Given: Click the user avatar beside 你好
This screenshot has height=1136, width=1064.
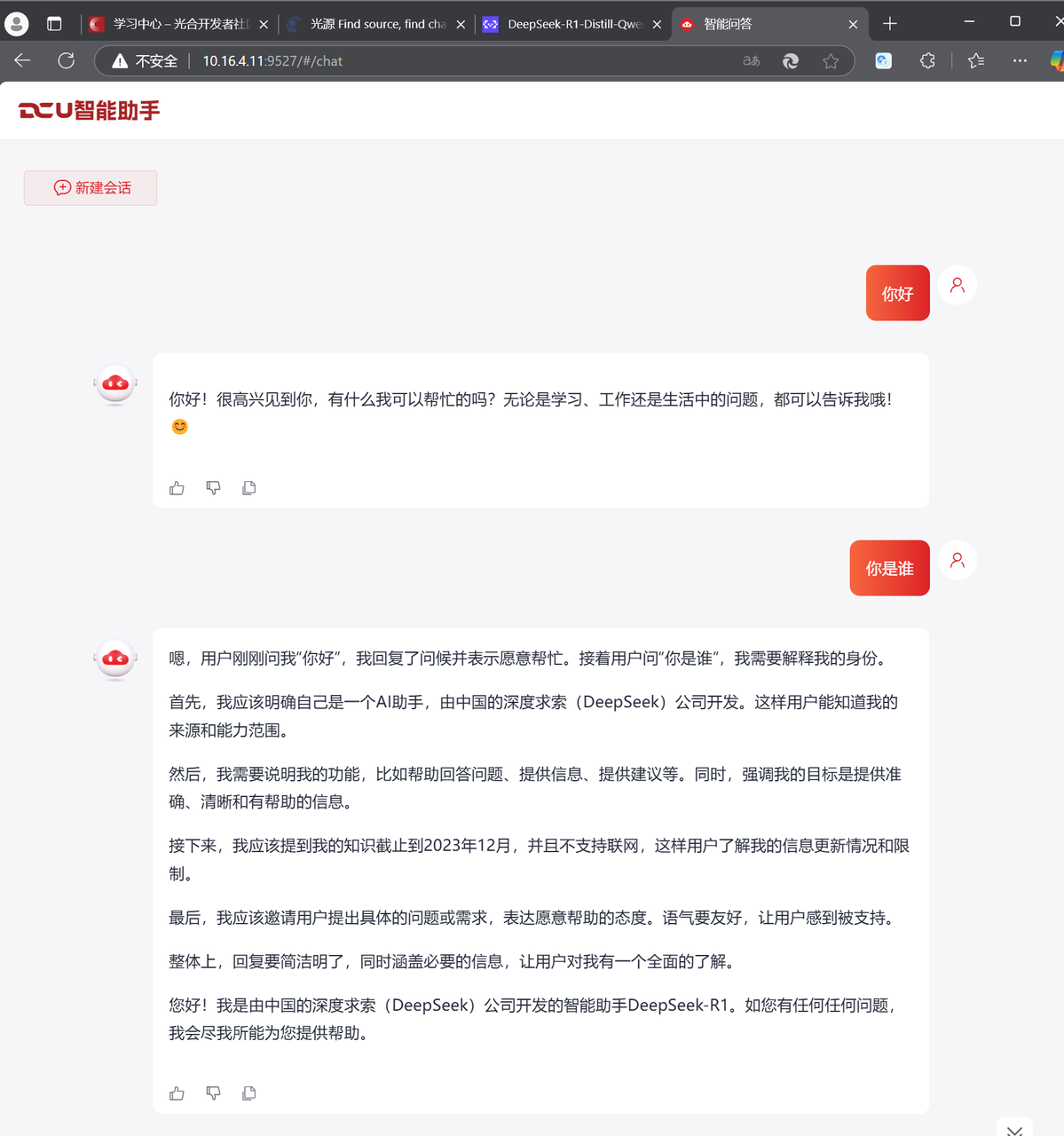Looking at the screenshot, I should click(958, 285).
